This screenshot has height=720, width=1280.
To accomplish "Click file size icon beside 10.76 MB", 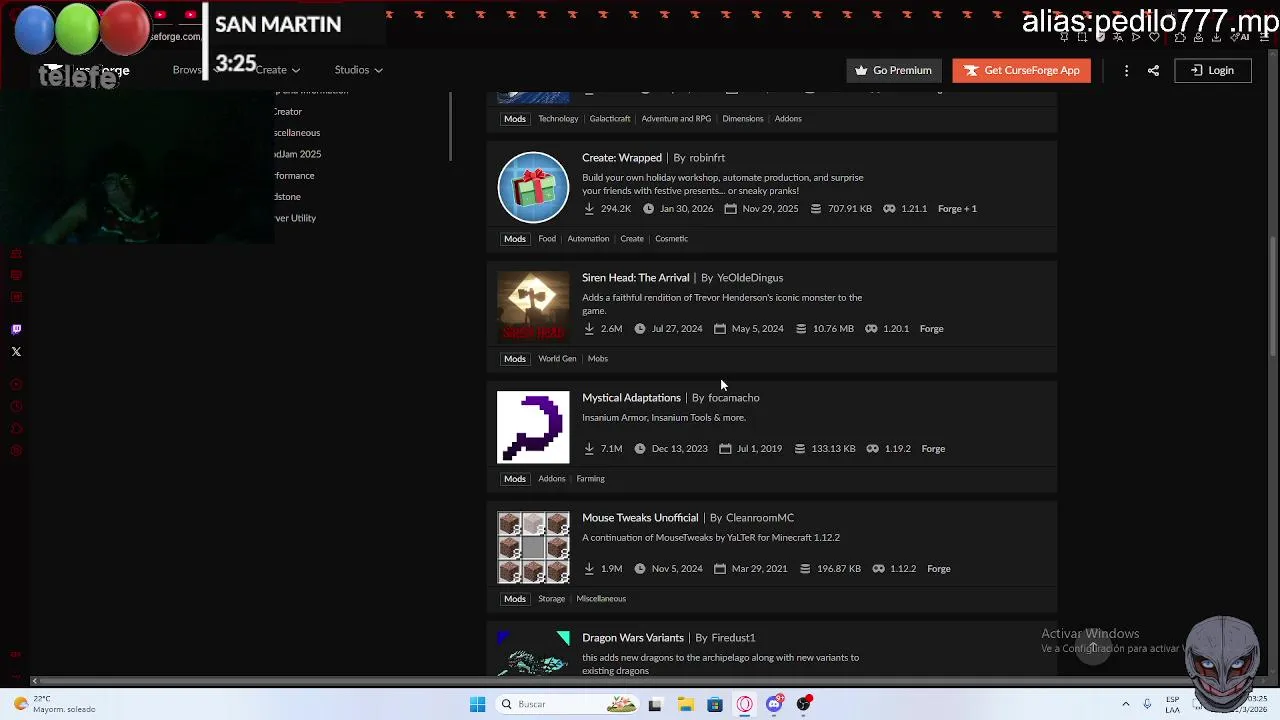I will pos(801,329).
